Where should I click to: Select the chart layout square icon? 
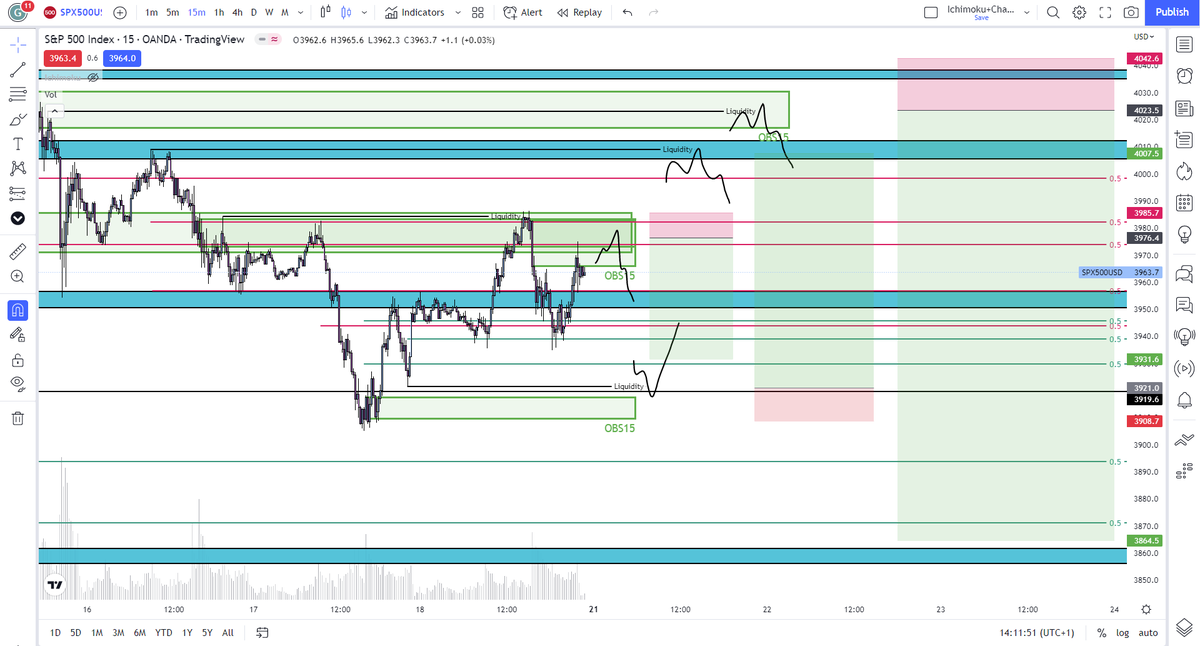coord(931,12)
